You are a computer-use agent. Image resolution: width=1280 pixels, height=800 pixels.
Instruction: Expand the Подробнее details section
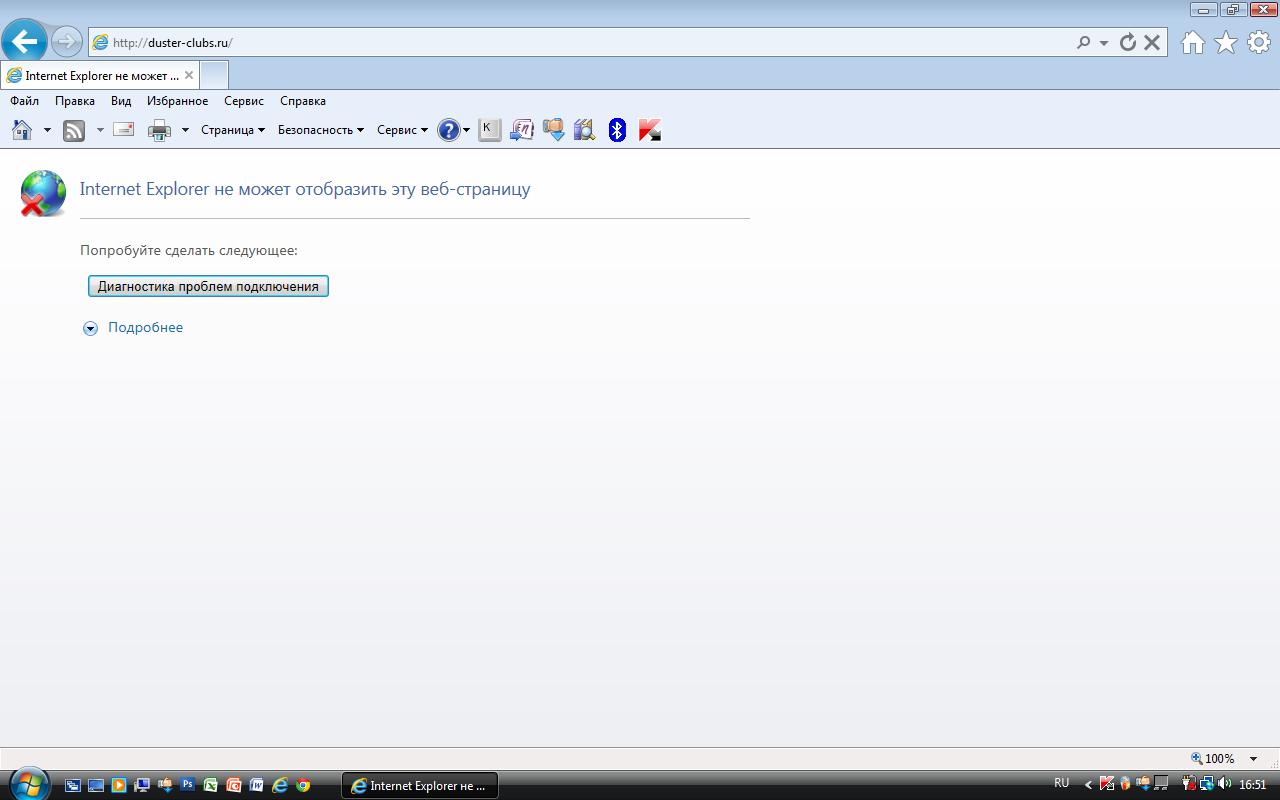click(145, 327)
